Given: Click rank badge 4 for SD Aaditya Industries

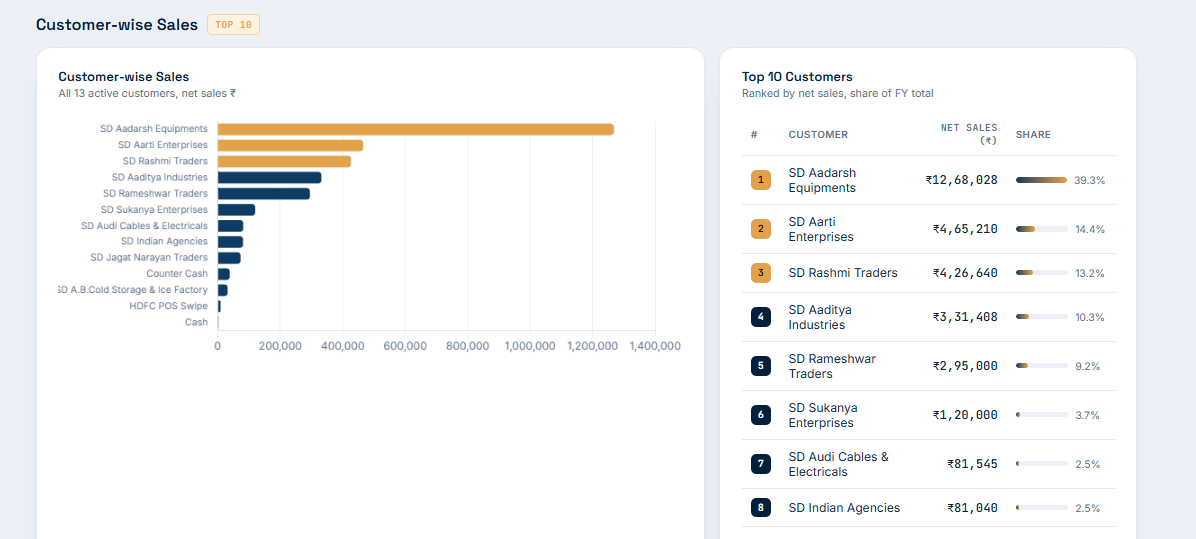Looking at the screenshot, I should click(760, 317).
